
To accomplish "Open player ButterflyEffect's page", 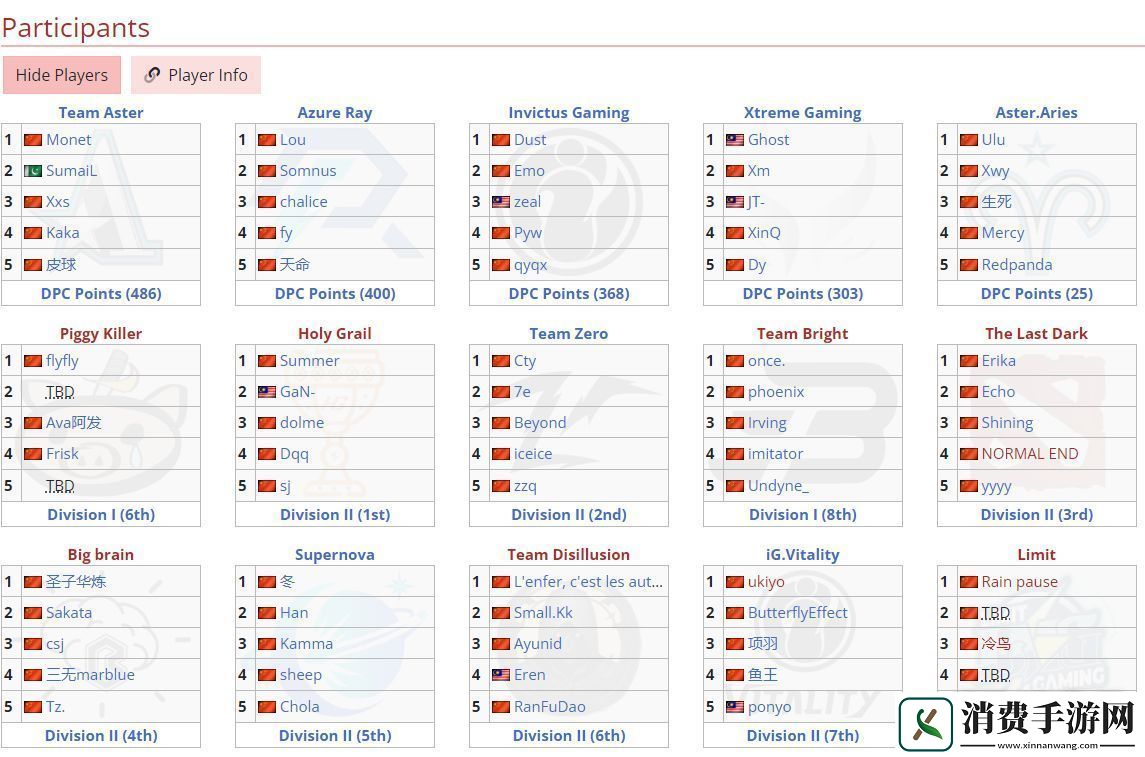I will [797, 613].
